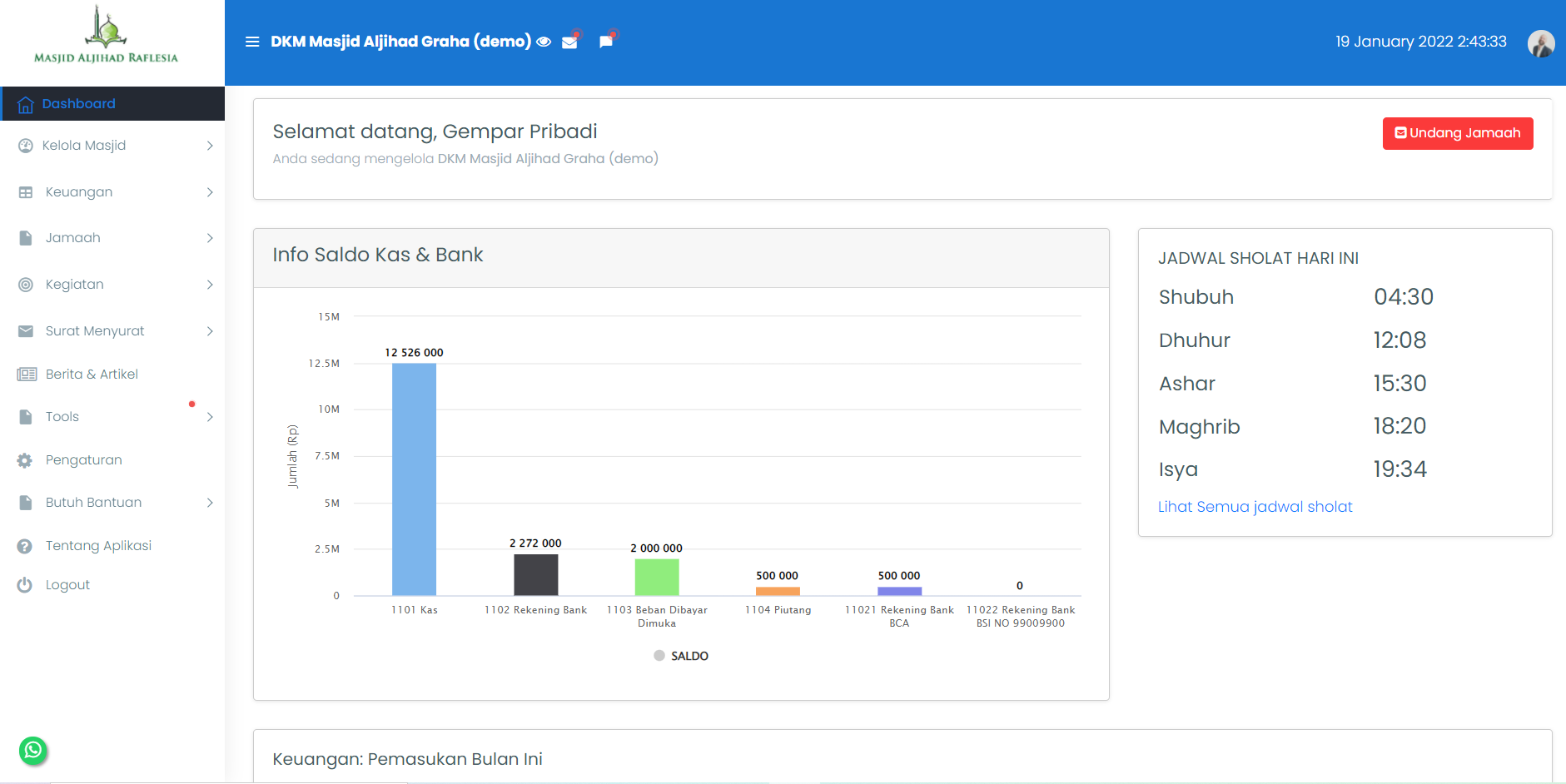Open the envelope messages icon in header
This screenshot has height=784, width=1566.
pyautogui.click(x=570, y=42)
